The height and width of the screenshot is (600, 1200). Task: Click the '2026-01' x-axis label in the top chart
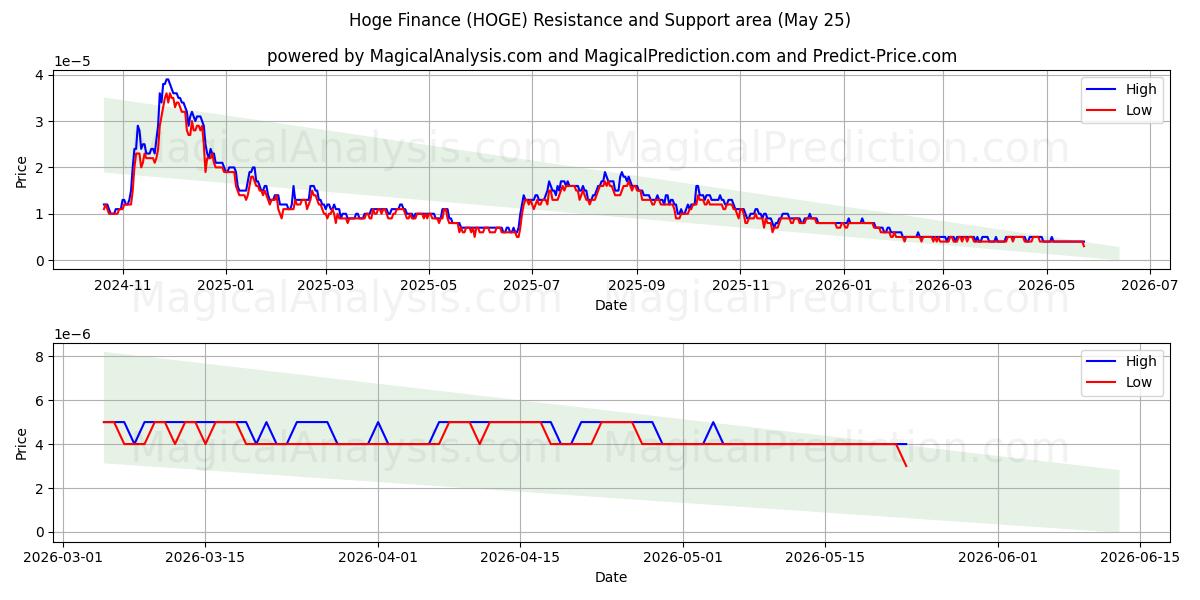coord(843,285)
